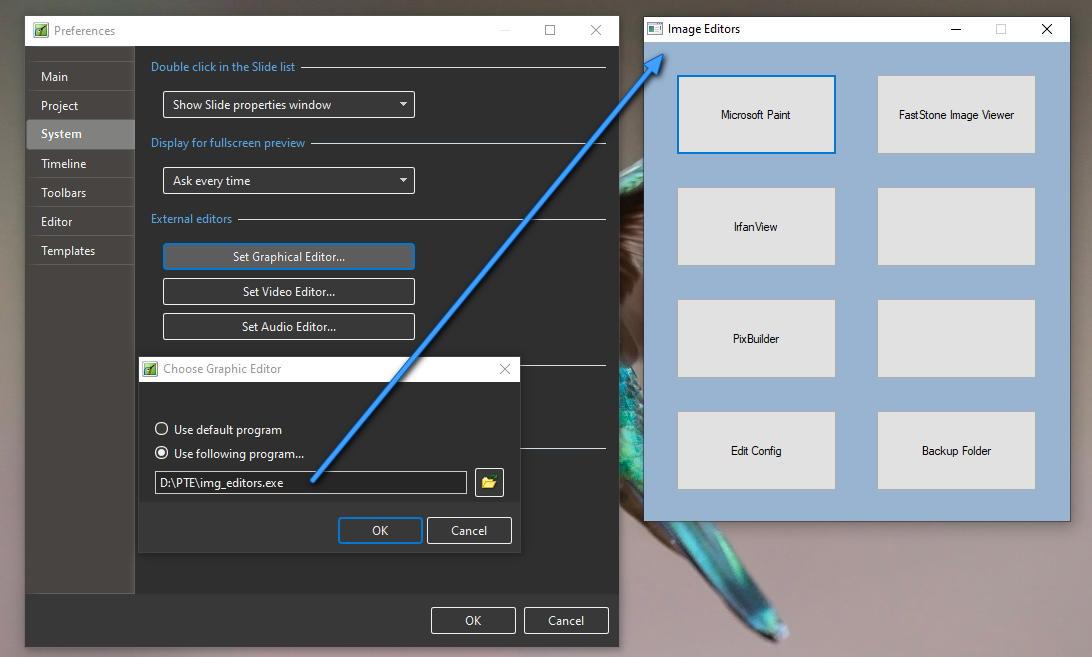Viewport: 1092px width, 657px height.
Task: Cancel the Choose Graphic Editor dialog
Action: (469, 530)
